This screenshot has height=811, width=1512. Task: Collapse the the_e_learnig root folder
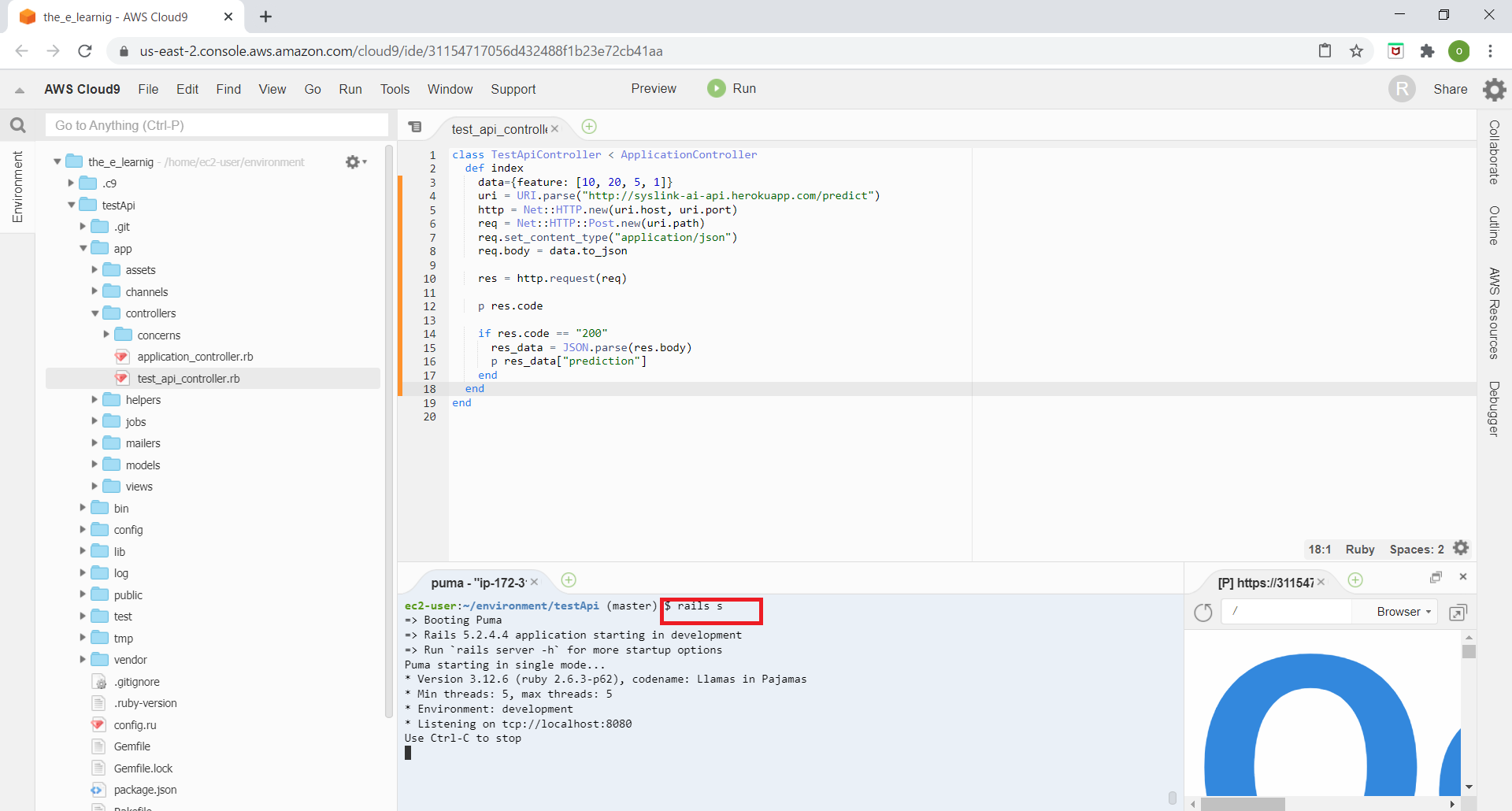tap(57, 161)
